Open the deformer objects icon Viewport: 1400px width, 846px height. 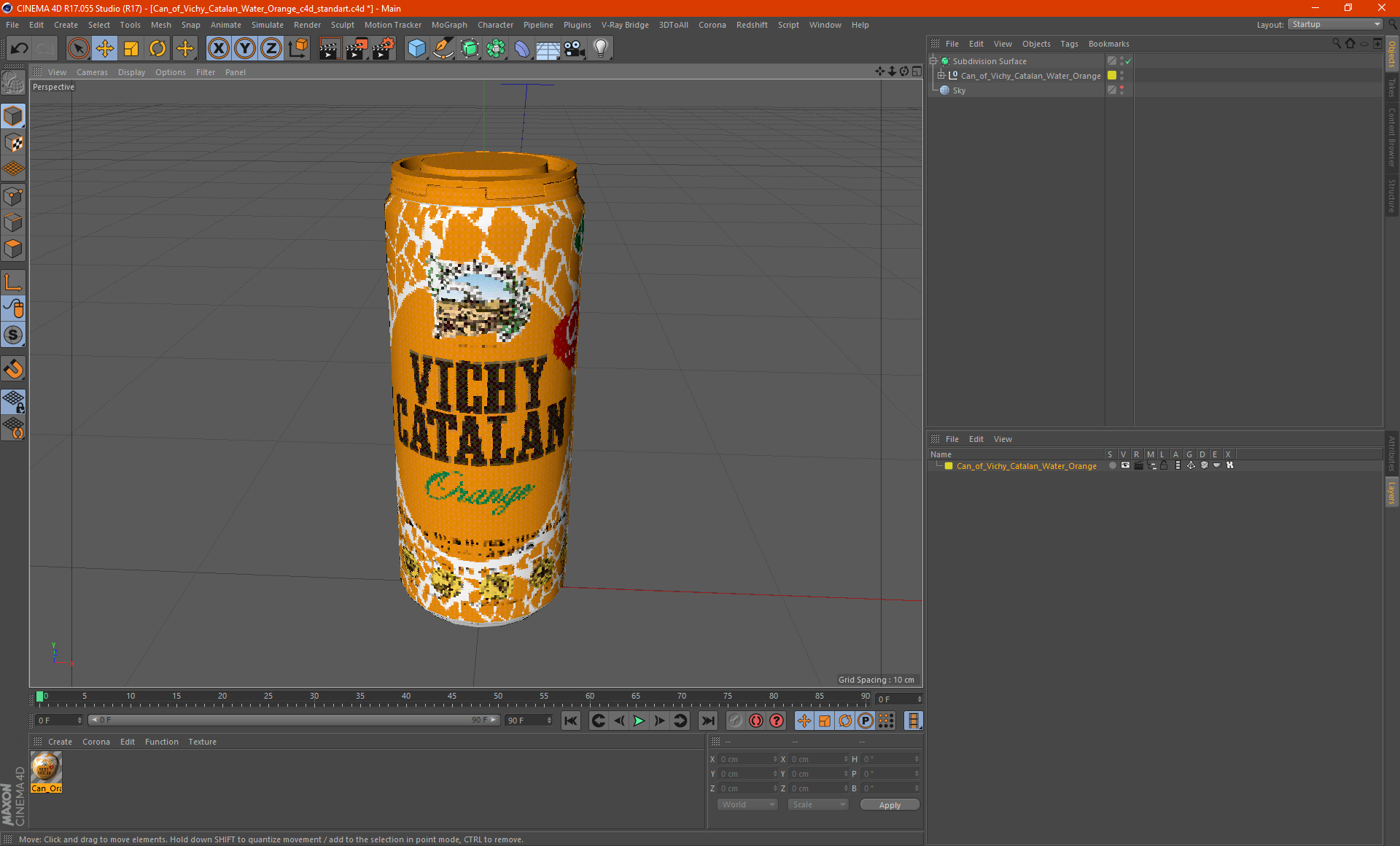click(522, 49)
